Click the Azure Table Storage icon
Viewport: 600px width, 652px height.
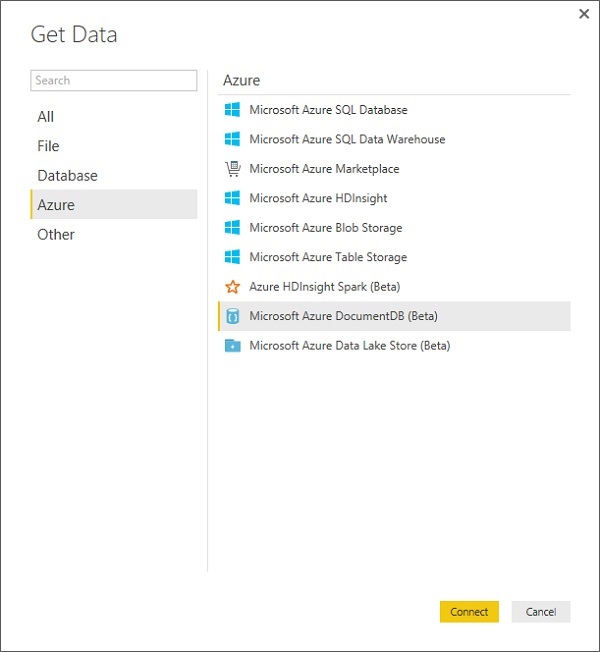point(233,257)
